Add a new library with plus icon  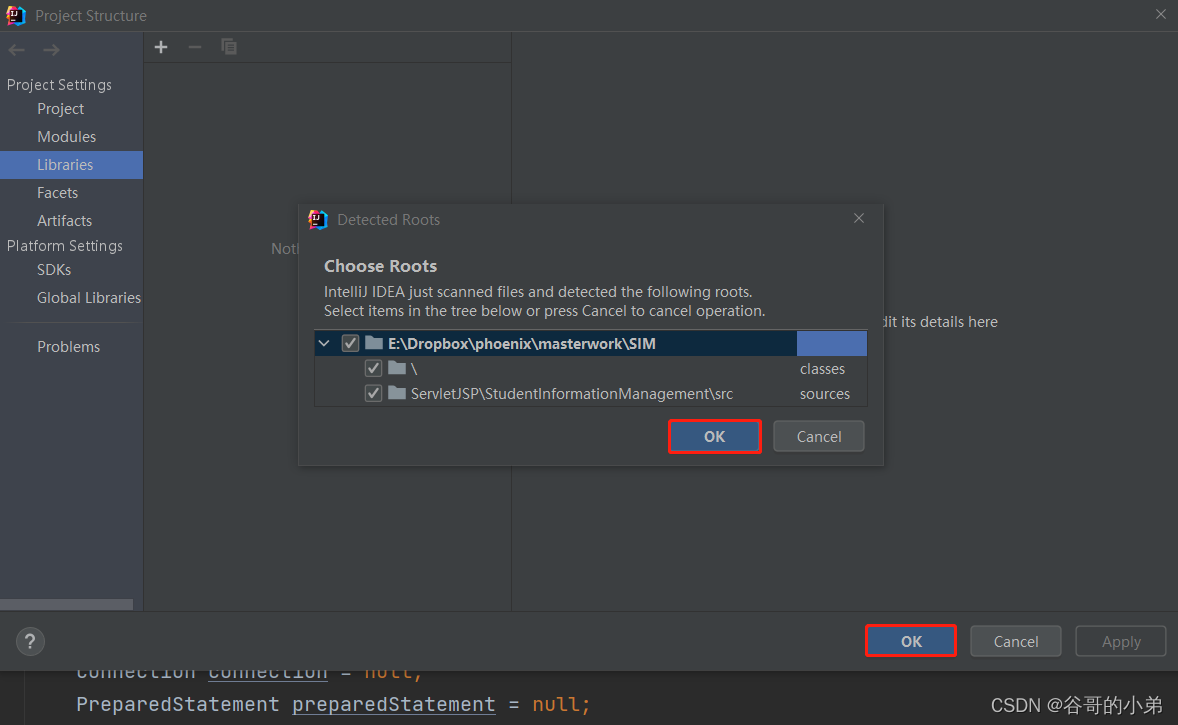(x=161, y=47)
